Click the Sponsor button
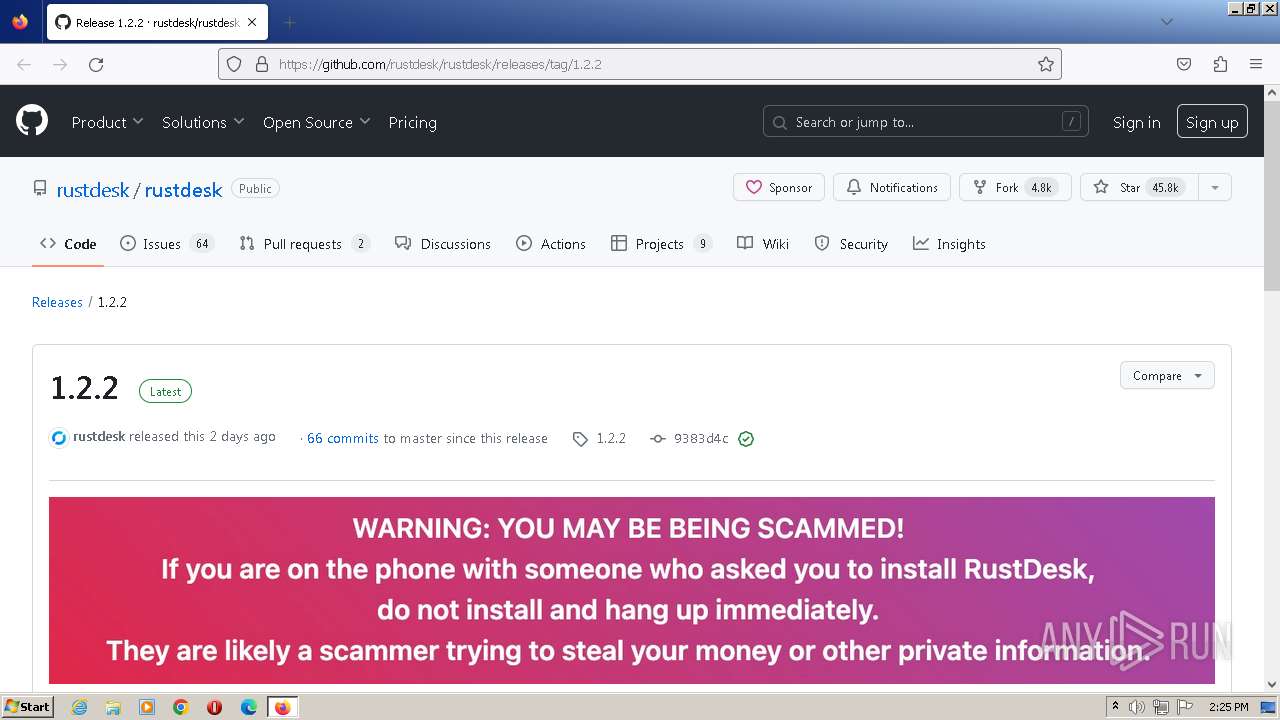Screen dimensions: 1280x720 tap(779, 187)
